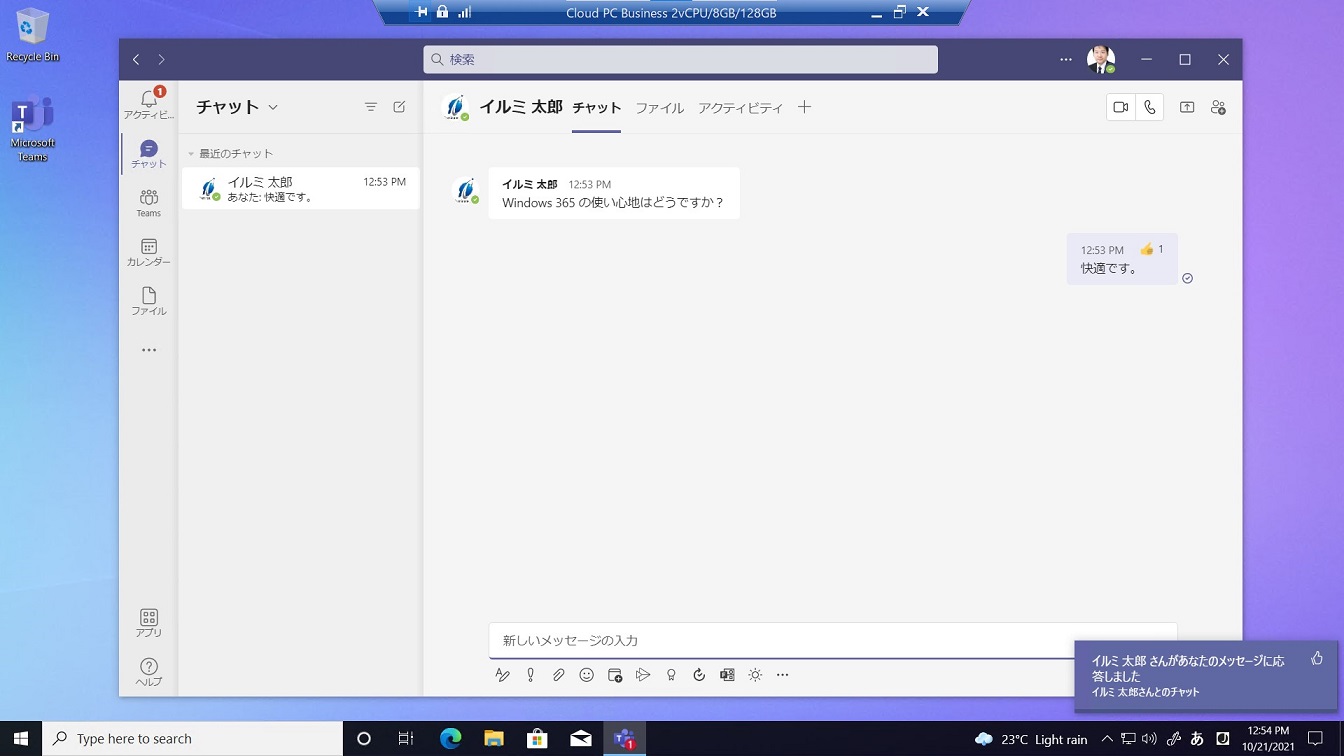Open Cortana circle on the taskbar
Viewport: 1344px width, 756px height.
pos(364,739)
